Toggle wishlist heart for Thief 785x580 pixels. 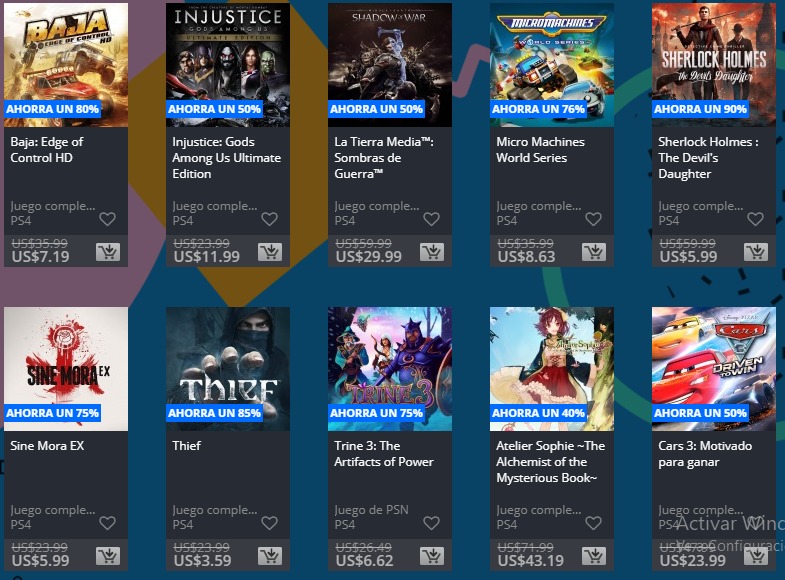tap(269, 523)
